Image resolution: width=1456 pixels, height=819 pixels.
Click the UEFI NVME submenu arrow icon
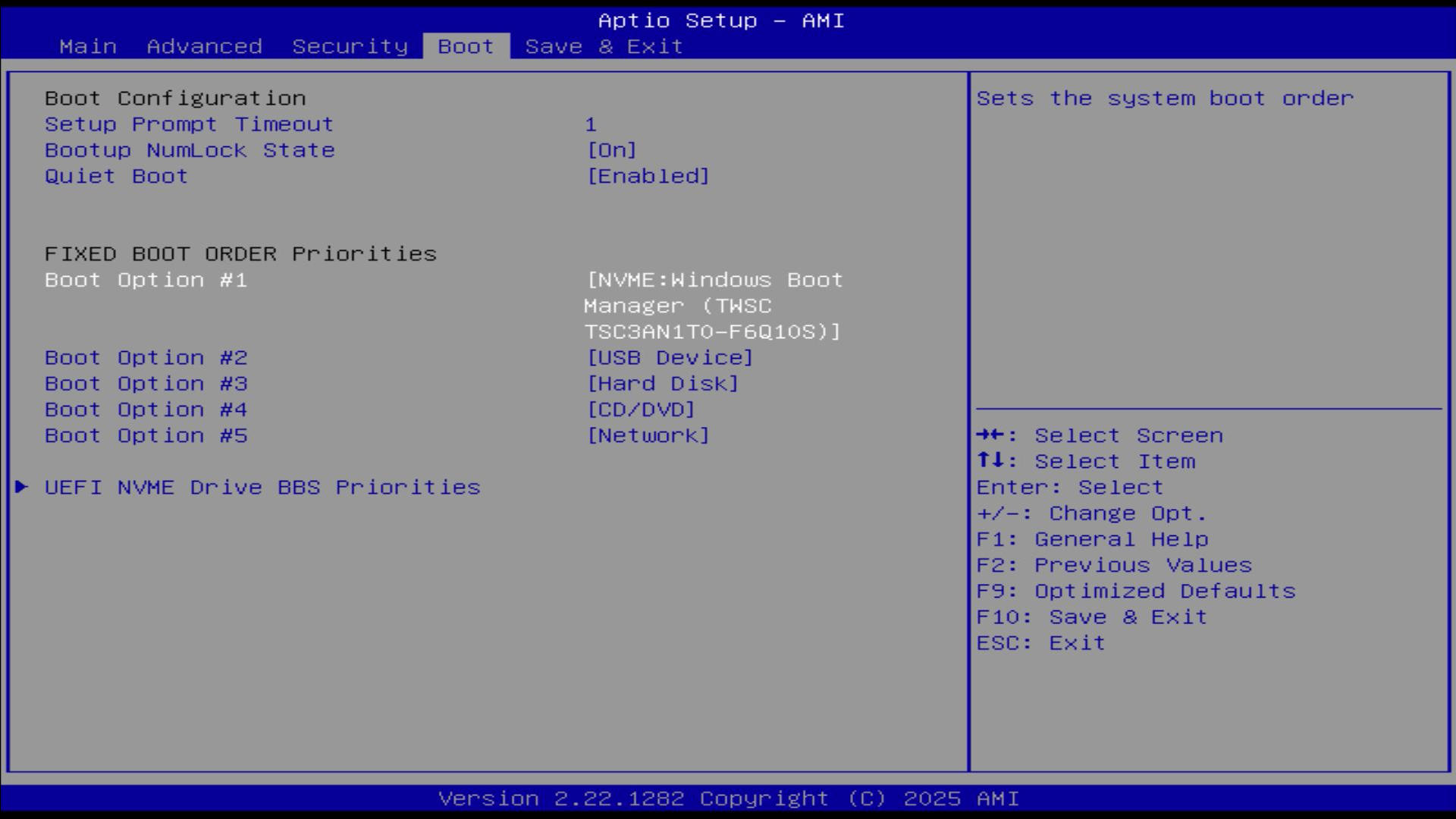[21, 487]
